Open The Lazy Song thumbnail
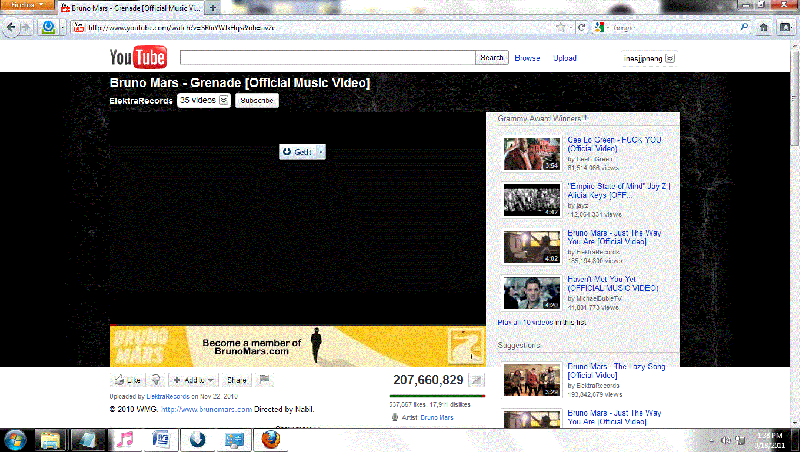This screenshot has width=800, height=452. [x=532, y=380]
